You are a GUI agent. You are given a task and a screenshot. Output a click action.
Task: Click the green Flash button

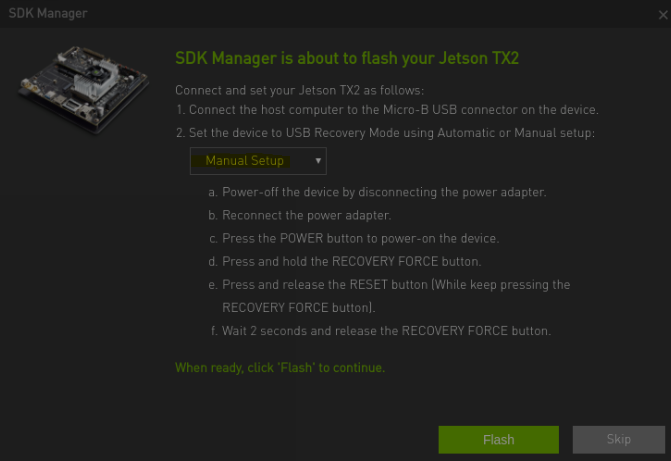tap(499, 440)
